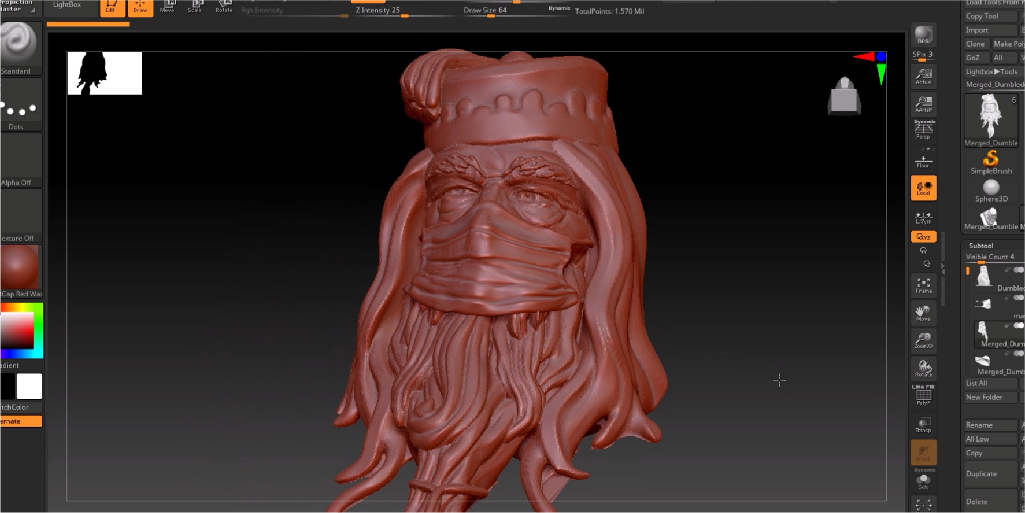Click the camera view orientation head icon
Image resolution: width=1025 pixels, height=513 pixels.
click(844, 95)
